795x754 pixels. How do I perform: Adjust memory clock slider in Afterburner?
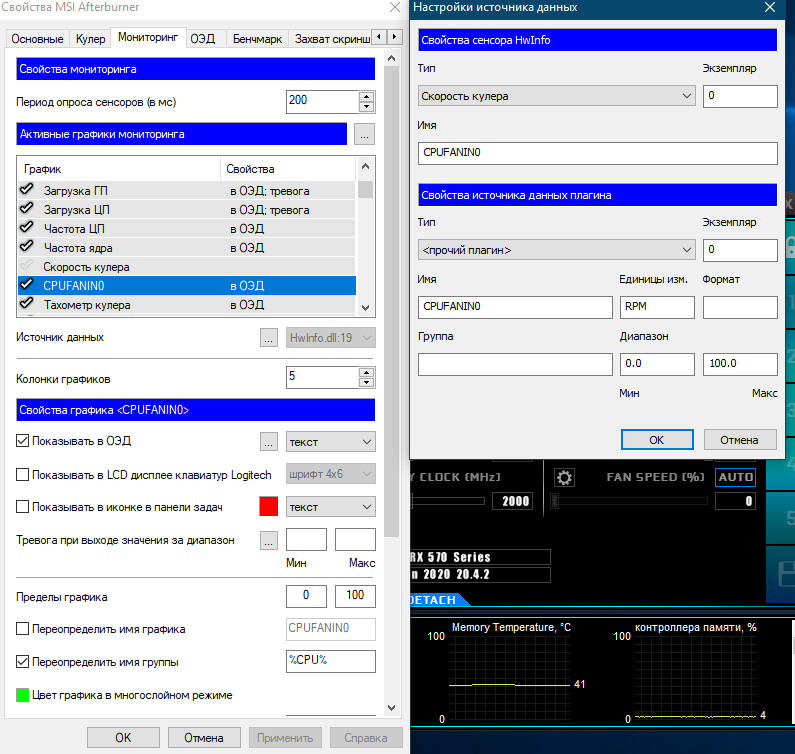(448, 501)
